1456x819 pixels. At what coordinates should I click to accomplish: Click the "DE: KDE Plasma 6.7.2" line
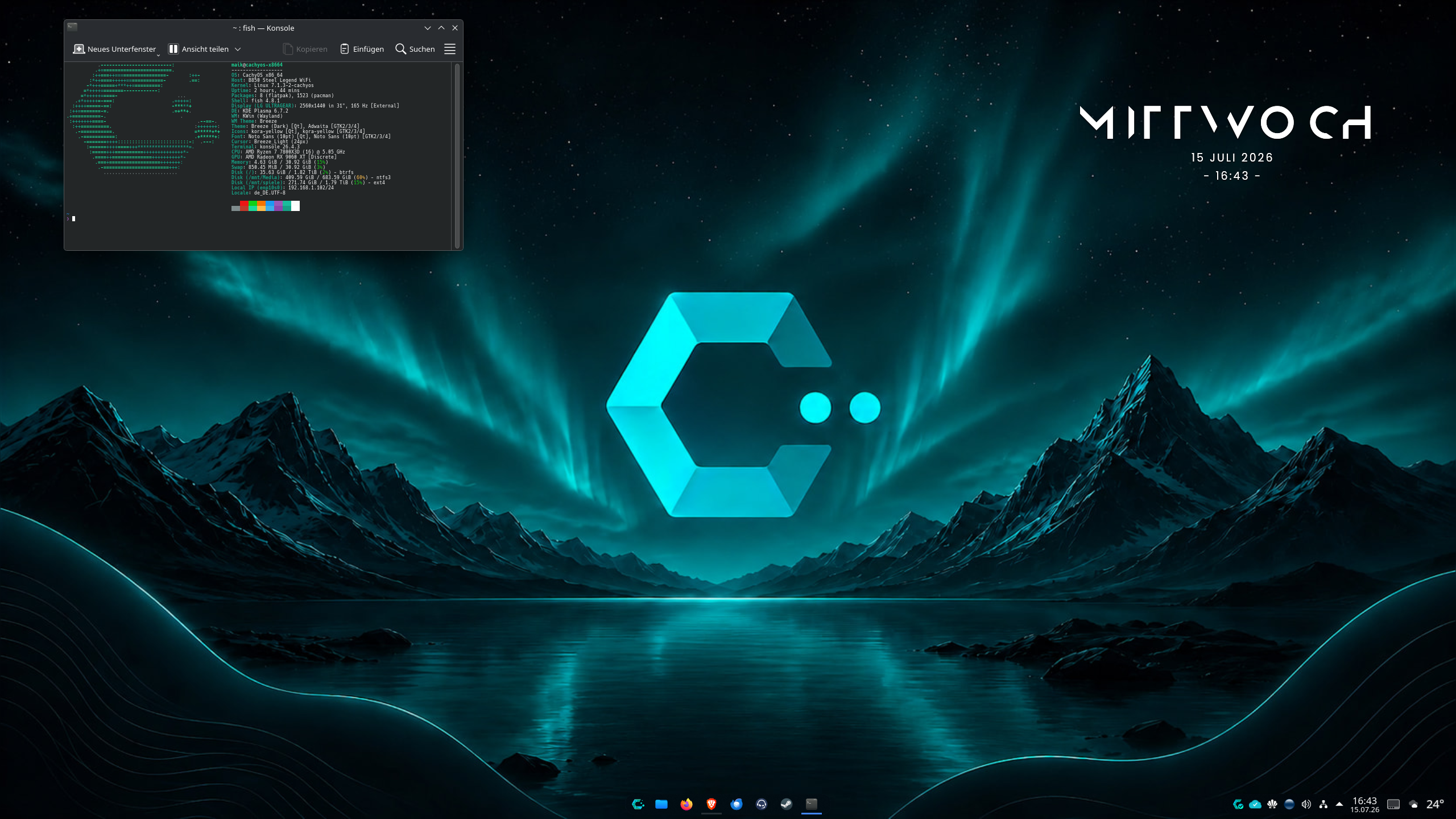tap(260, 111)
